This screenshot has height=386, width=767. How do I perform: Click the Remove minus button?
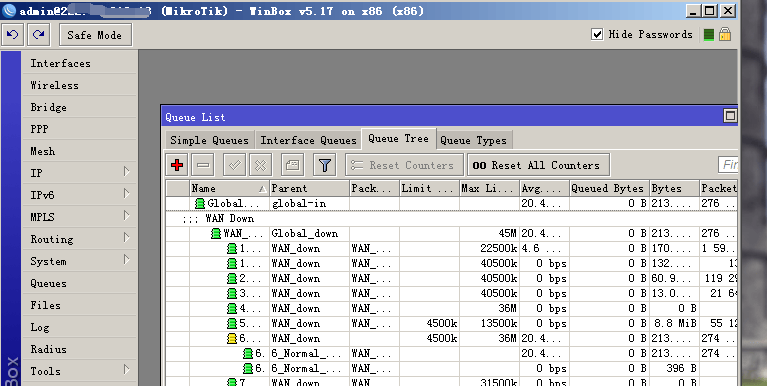click(203, 165)
